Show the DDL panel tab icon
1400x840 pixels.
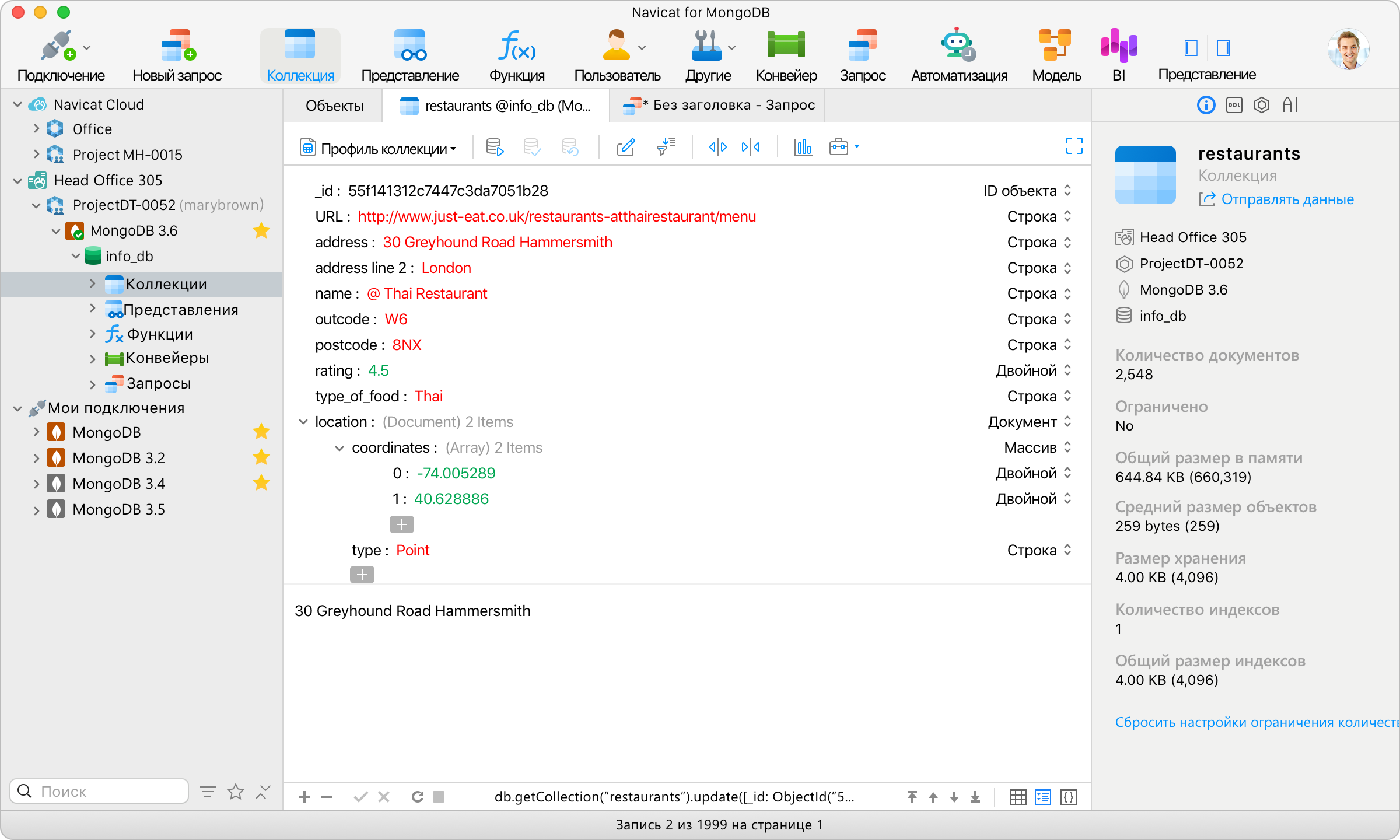1234,105
